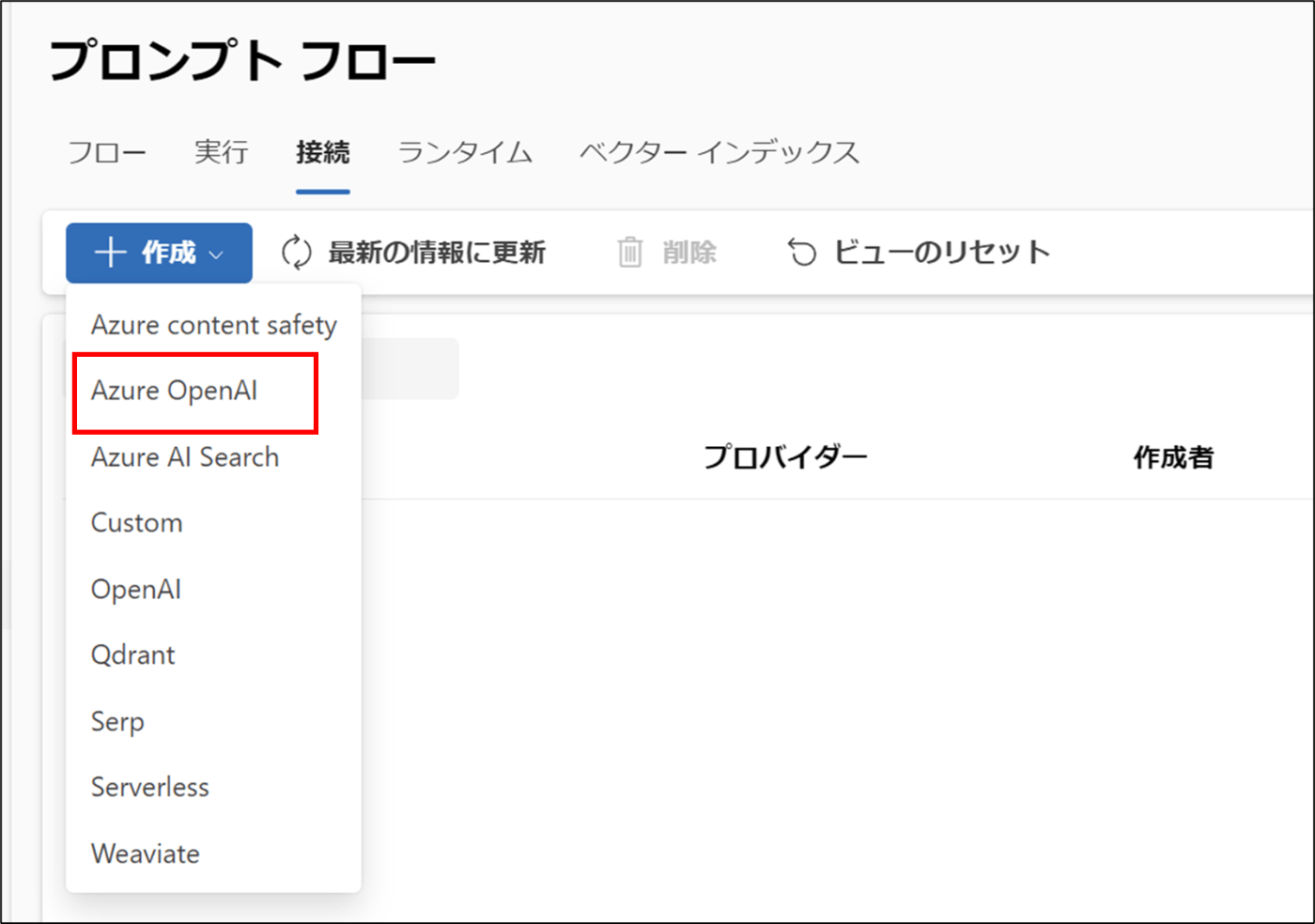Click 最新の情報に更新 refresh label
1315x924 pixels.
[437, 253]
